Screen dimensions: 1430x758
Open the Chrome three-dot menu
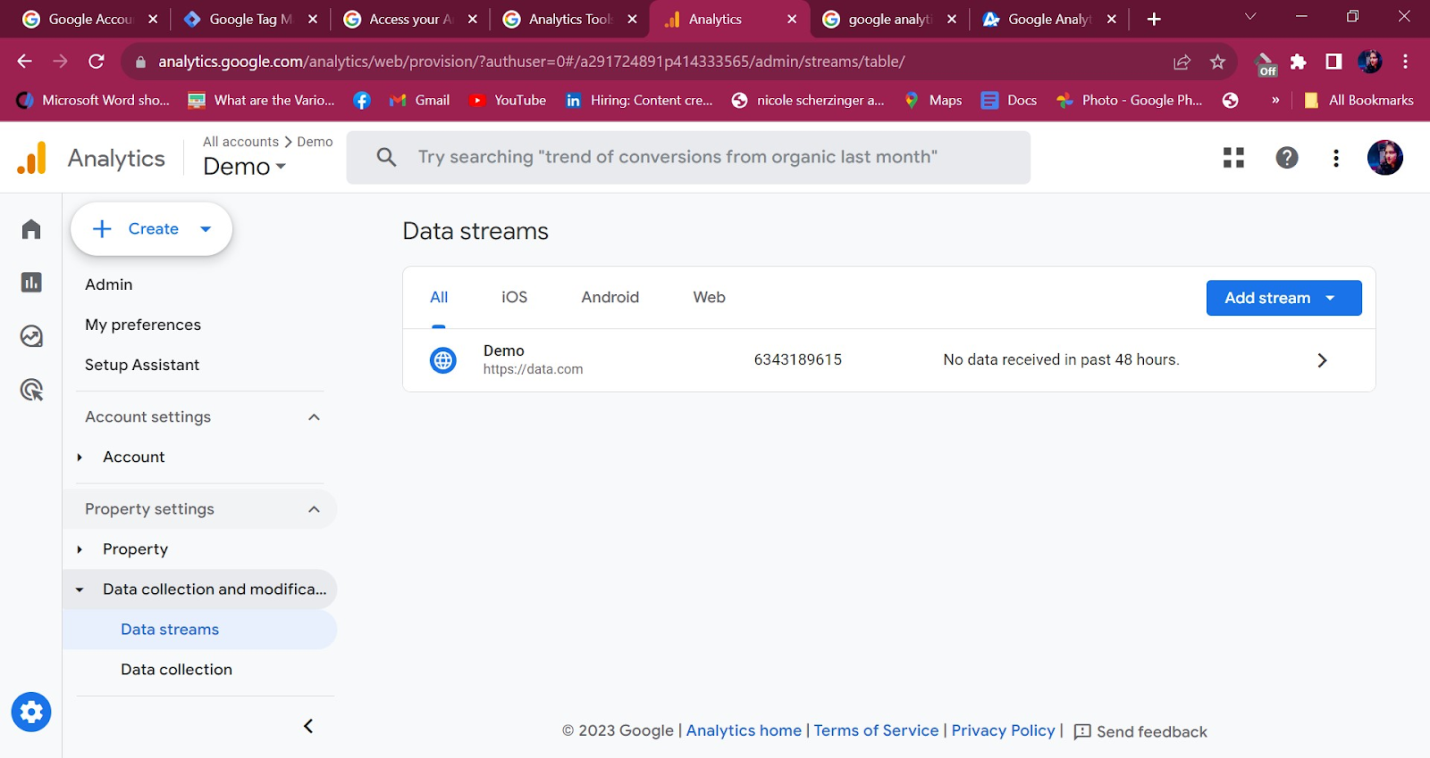[x=1406, y=62]
